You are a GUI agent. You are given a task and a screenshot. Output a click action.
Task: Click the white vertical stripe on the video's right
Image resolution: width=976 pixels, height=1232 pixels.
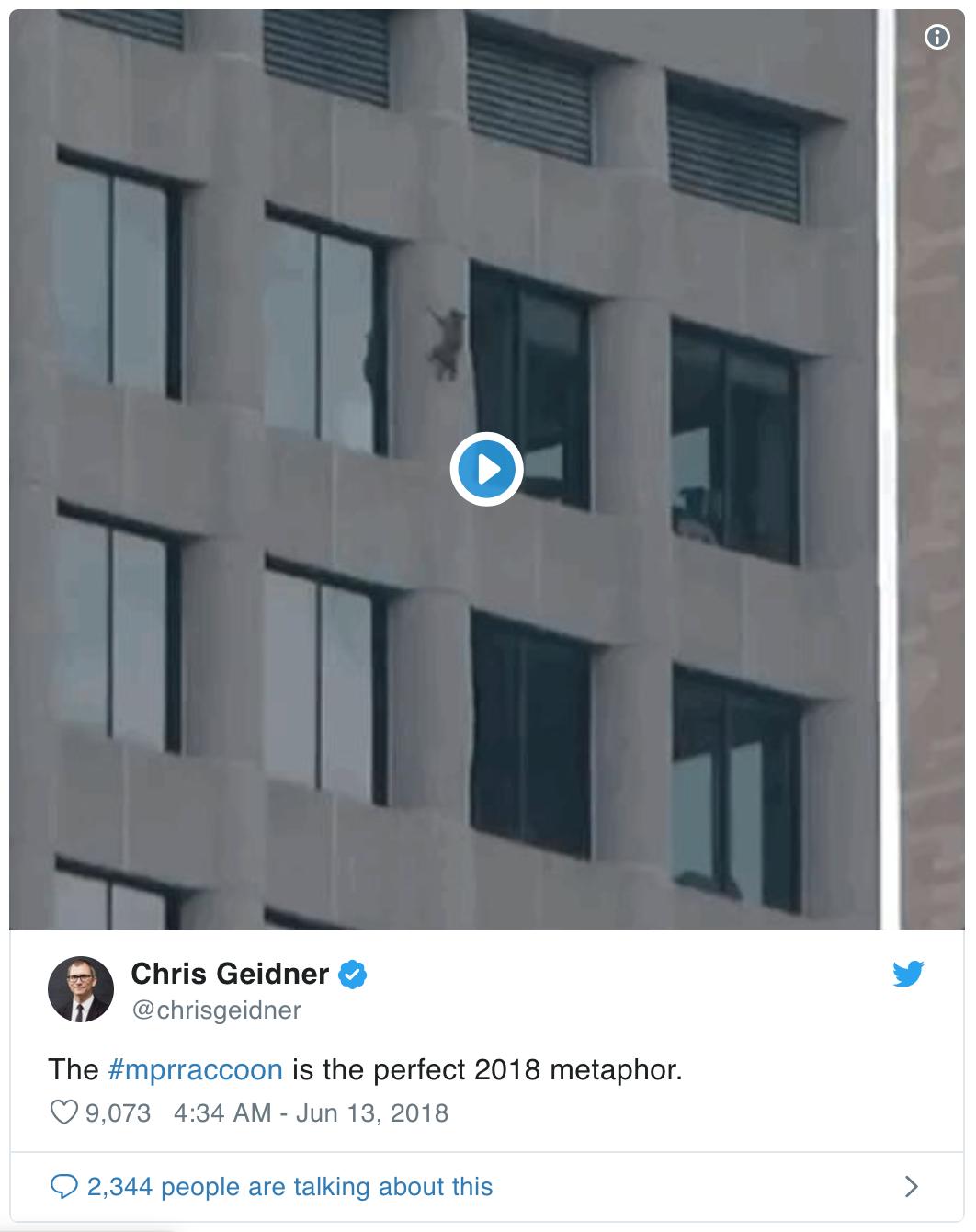(886, 469)
